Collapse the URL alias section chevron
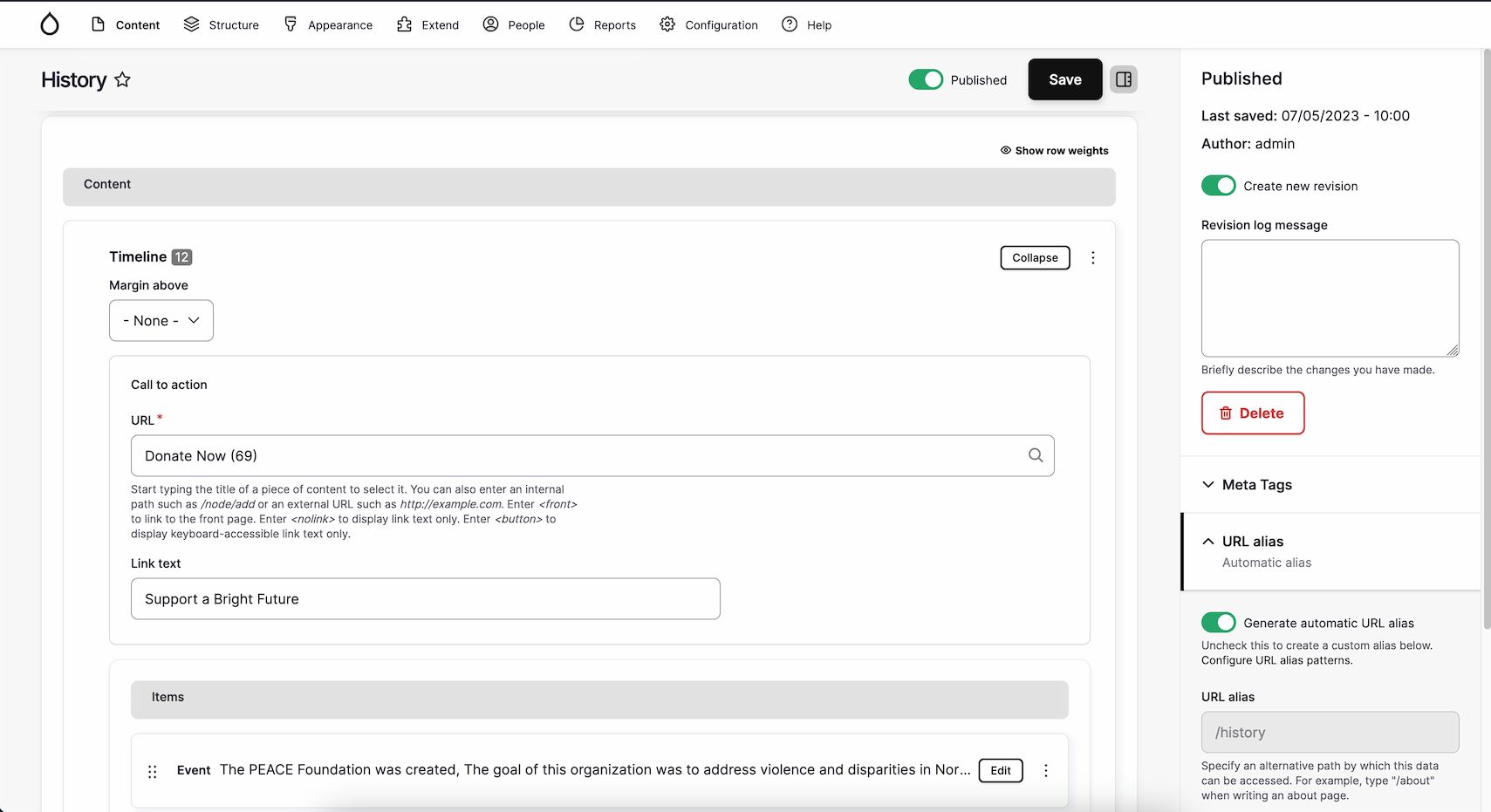Image resolution: width=1491 pixels, height=812 pixels. click(x=1208, y=541)
